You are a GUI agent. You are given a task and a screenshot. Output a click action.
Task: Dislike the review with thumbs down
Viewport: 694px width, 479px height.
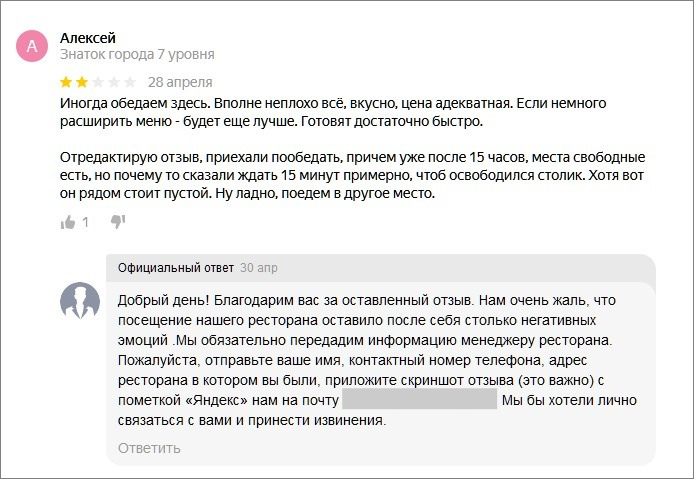(x=118, y=221)
